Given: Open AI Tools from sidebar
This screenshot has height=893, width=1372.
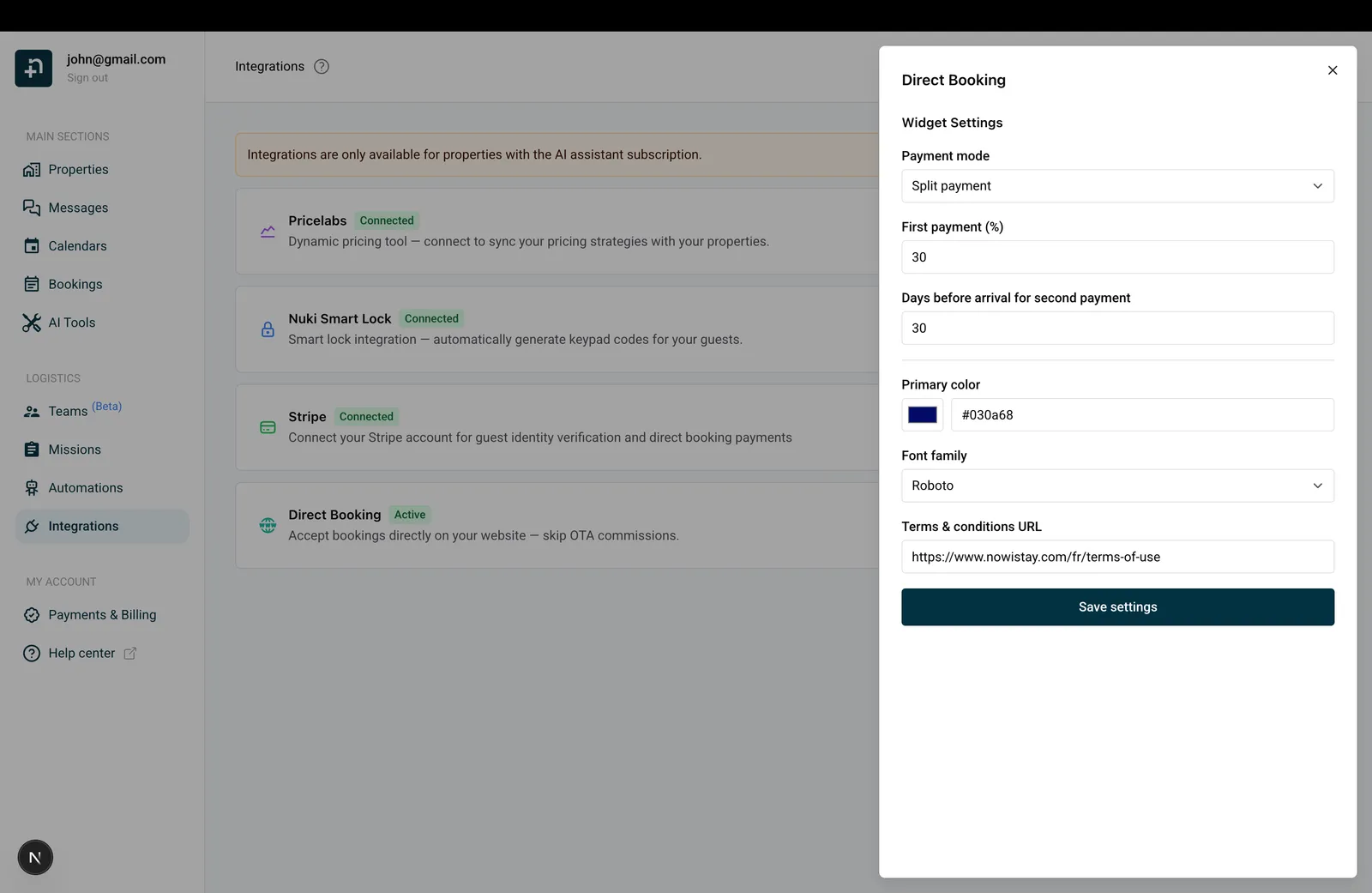Looking at the screenshot, I should 102,323.
